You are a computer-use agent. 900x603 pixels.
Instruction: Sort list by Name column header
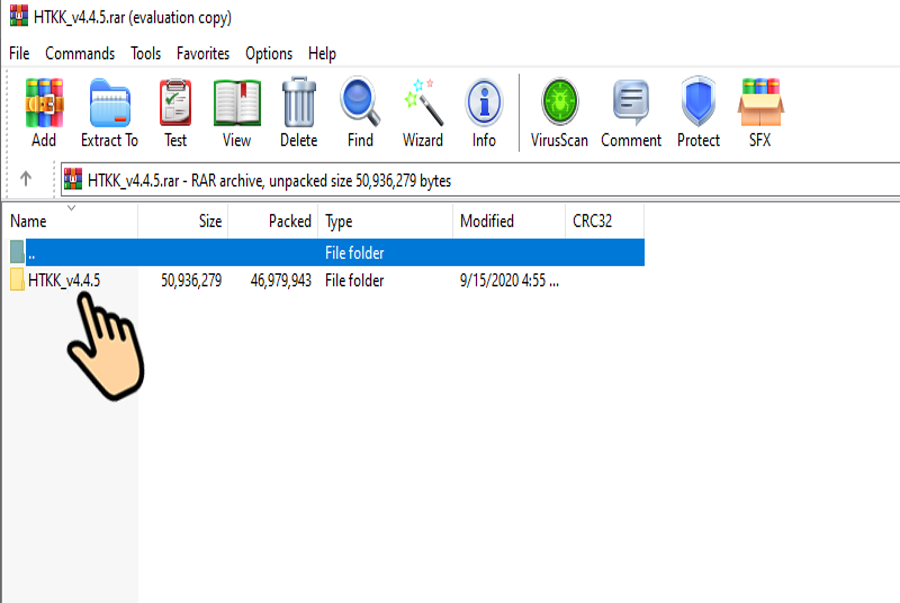pyautogui.click(x=29, y=221)
